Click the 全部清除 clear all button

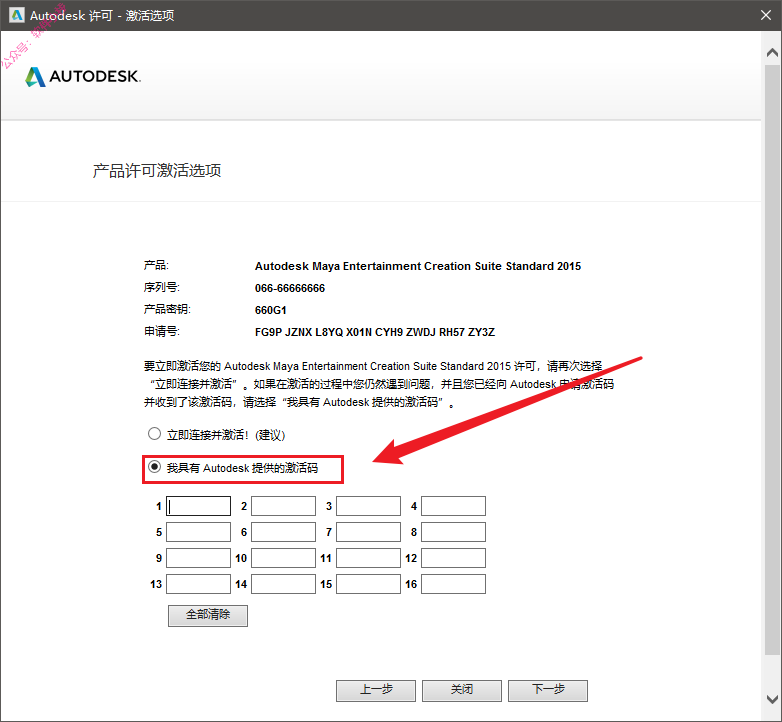click(208, 615)
